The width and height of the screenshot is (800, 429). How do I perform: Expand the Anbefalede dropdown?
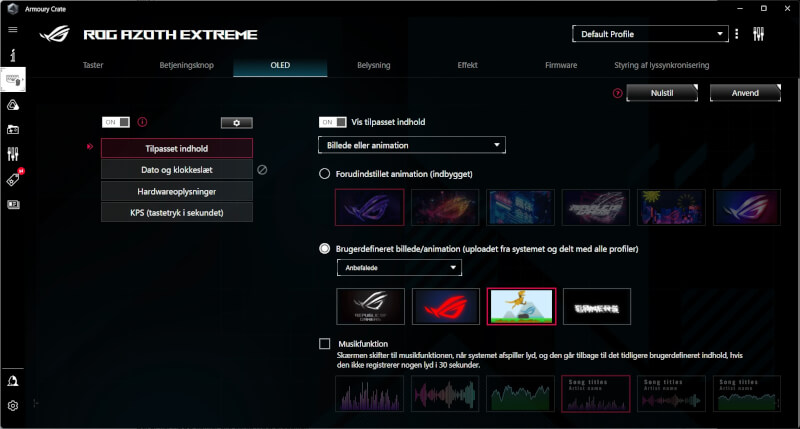pos(399,268)
